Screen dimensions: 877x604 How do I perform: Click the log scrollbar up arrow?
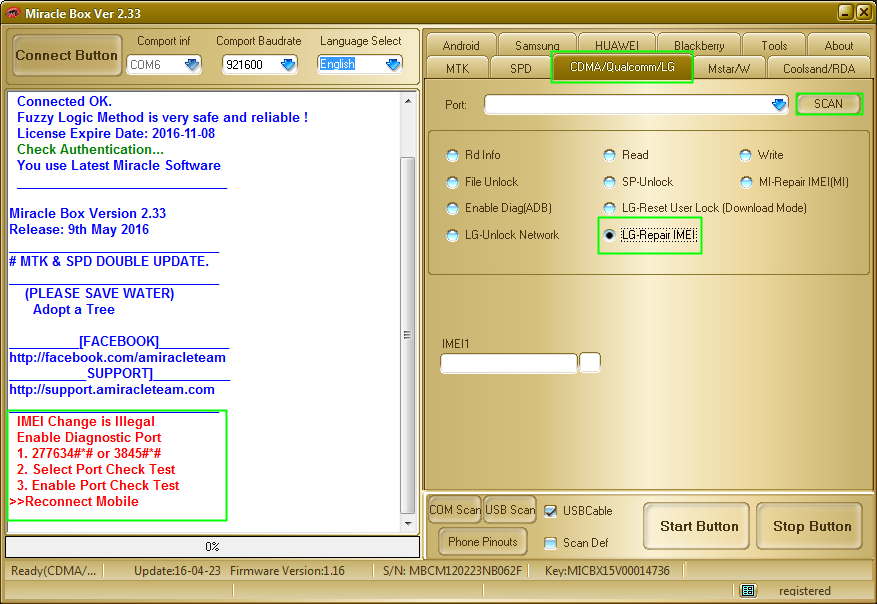pyautogui.click(x=408, y=101)
